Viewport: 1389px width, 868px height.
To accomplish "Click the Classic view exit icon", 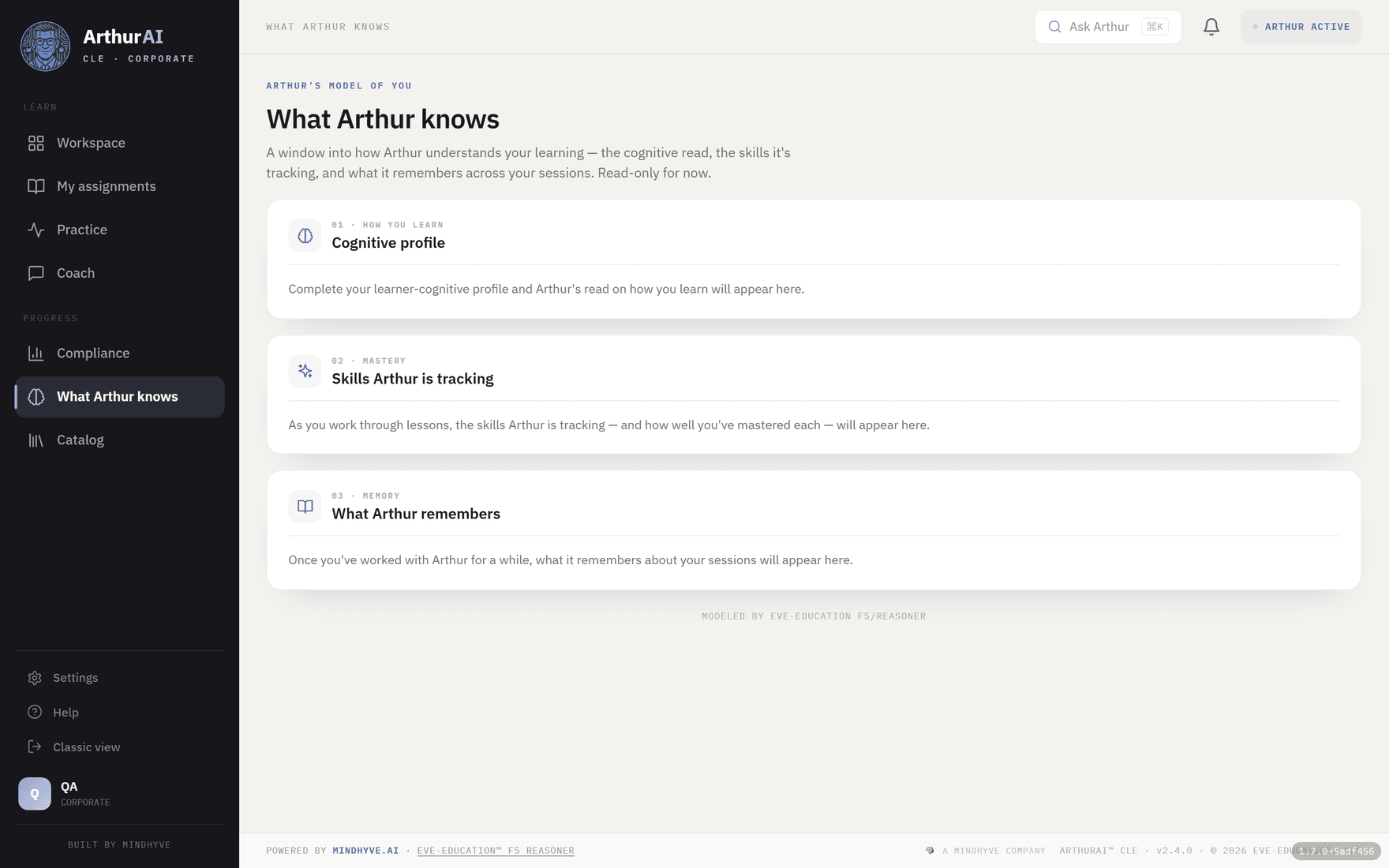I will [35, 747].
